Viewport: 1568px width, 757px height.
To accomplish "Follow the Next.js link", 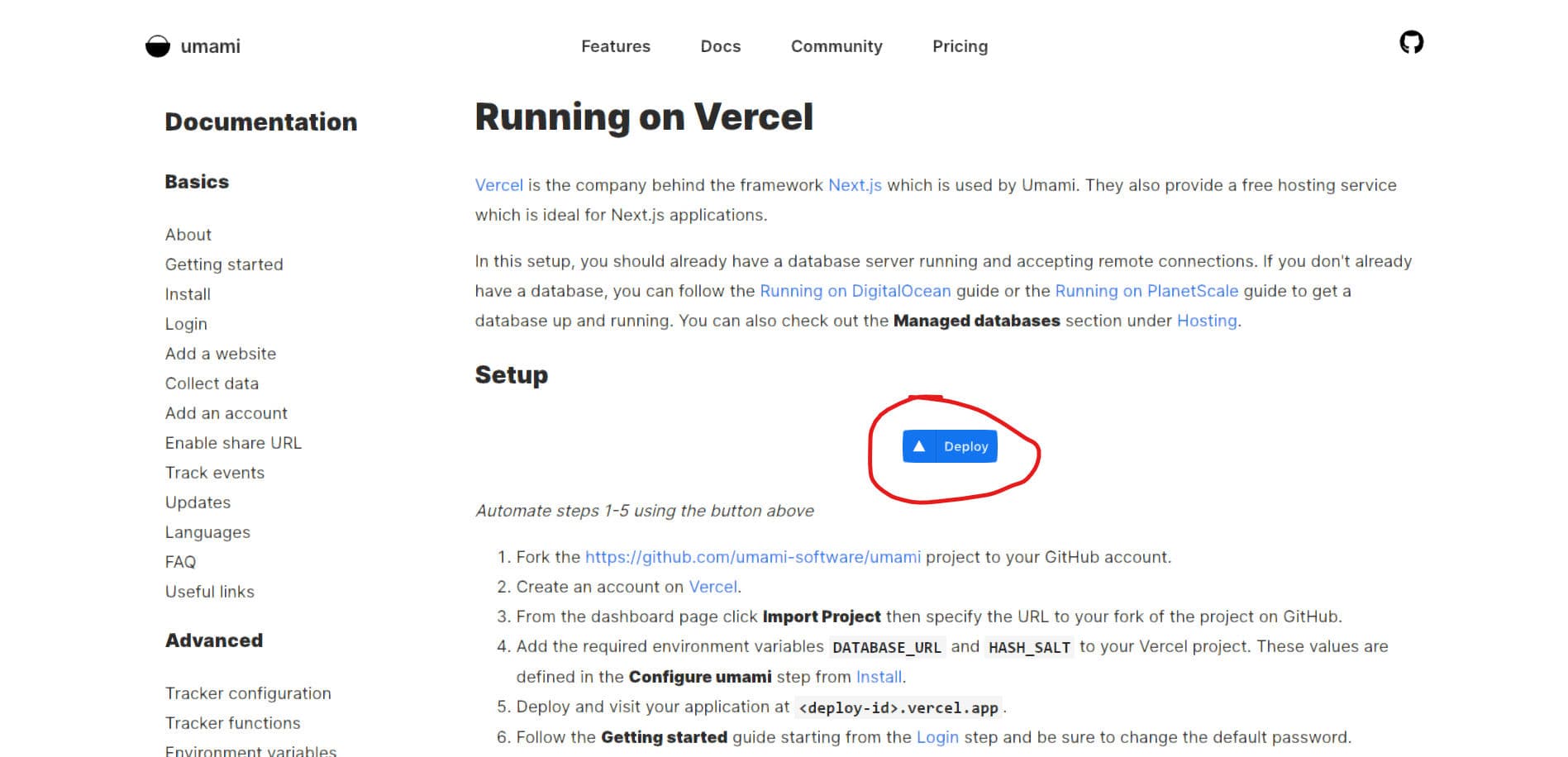I will (x=855, y=185).
